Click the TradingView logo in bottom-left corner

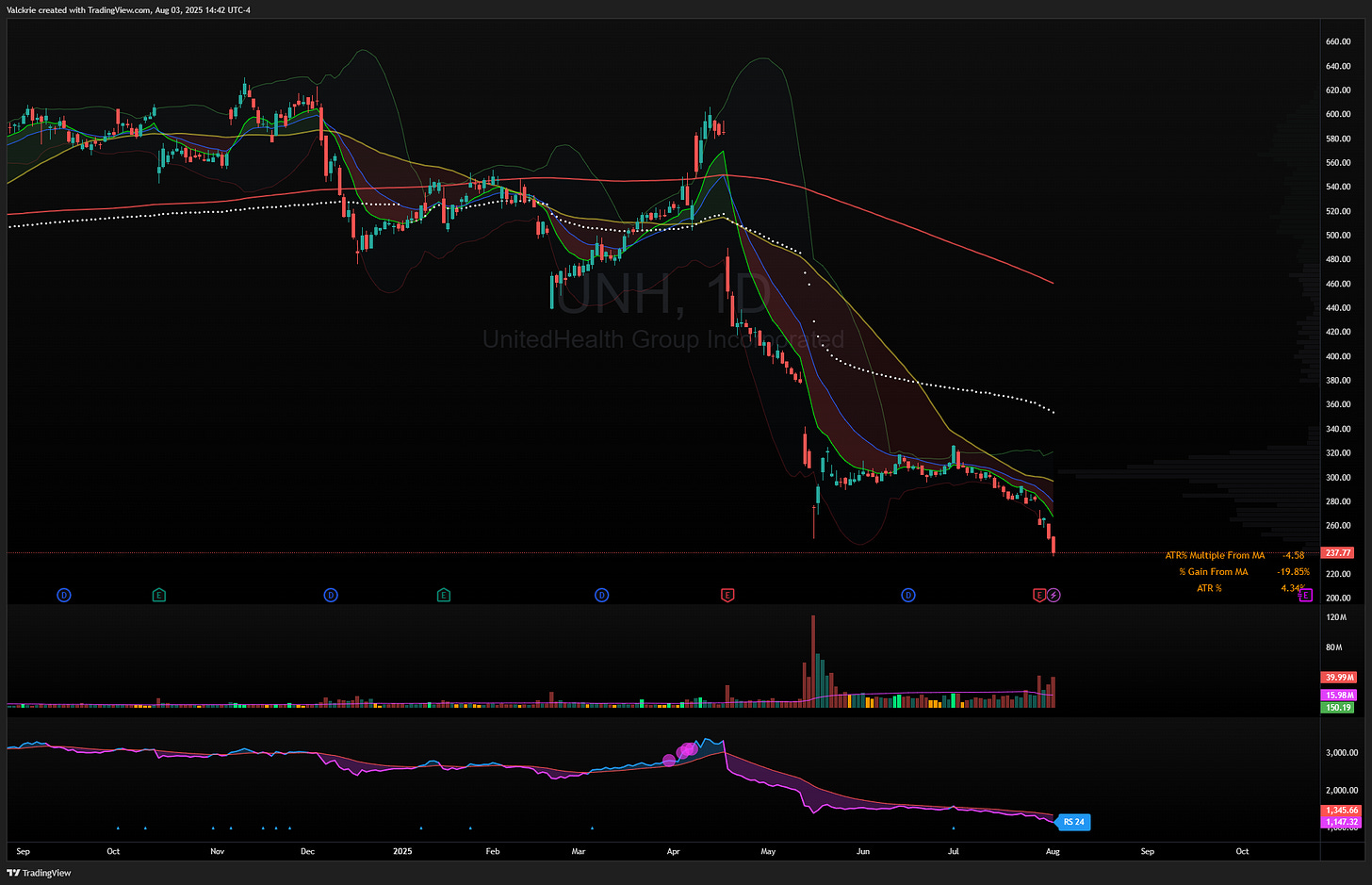[40, 873]
